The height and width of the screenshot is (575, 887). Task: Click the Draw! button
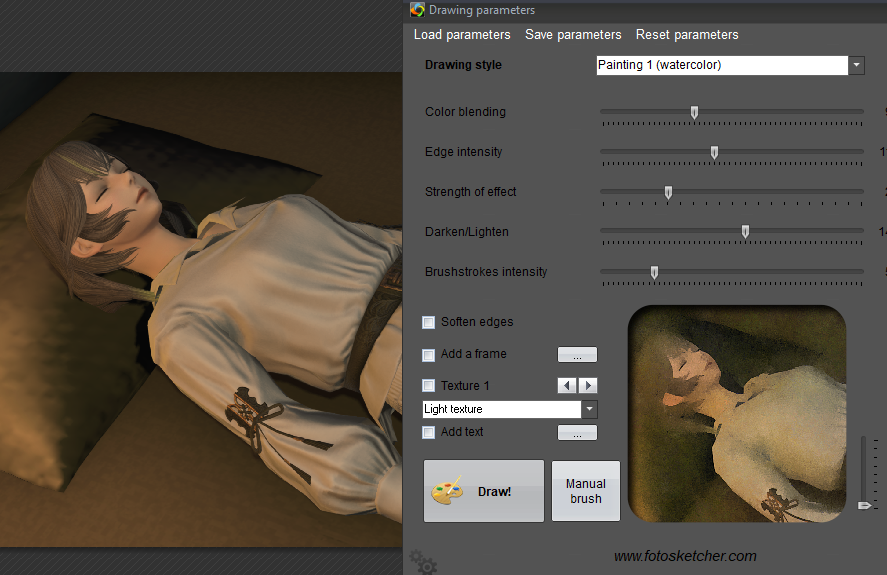[484, 491]
